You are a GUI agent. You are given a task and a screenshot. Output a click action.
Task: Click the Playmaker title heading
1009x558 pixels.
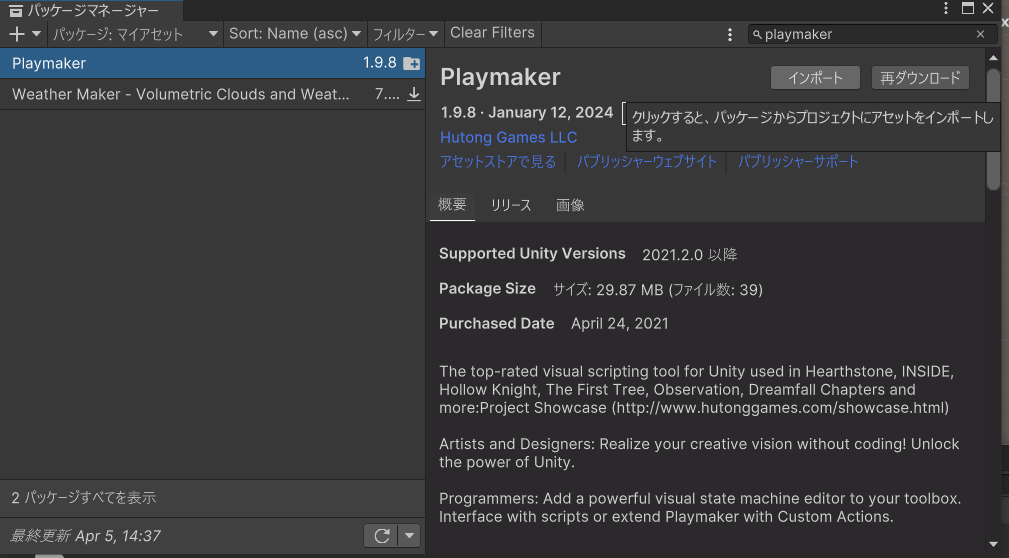point(500,77)
